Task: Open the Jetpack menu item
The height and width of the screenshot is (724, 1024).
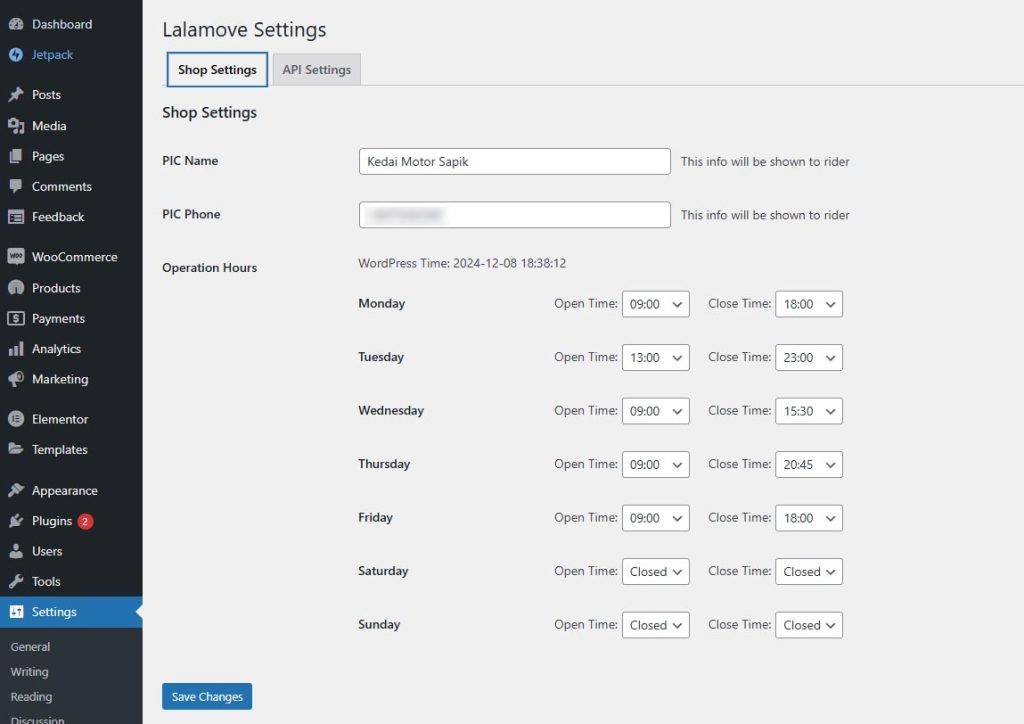Action: (71, 55)
